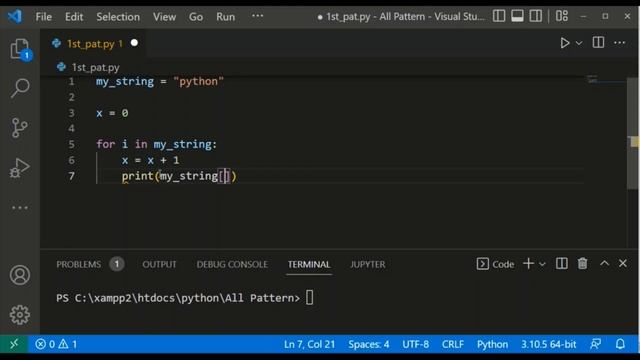This screenshot has height=360, width=640.
Task: Open the Source Control view
Action: click(20, 128)
